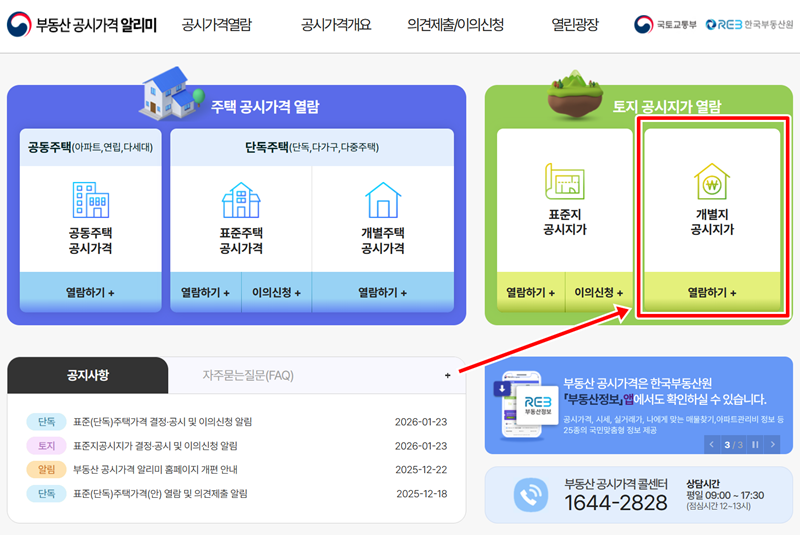Switch to the 자주묻는질문(FAQ) tab
The image size is (800, 535).
pyautogui.click(x=248, y=375)
